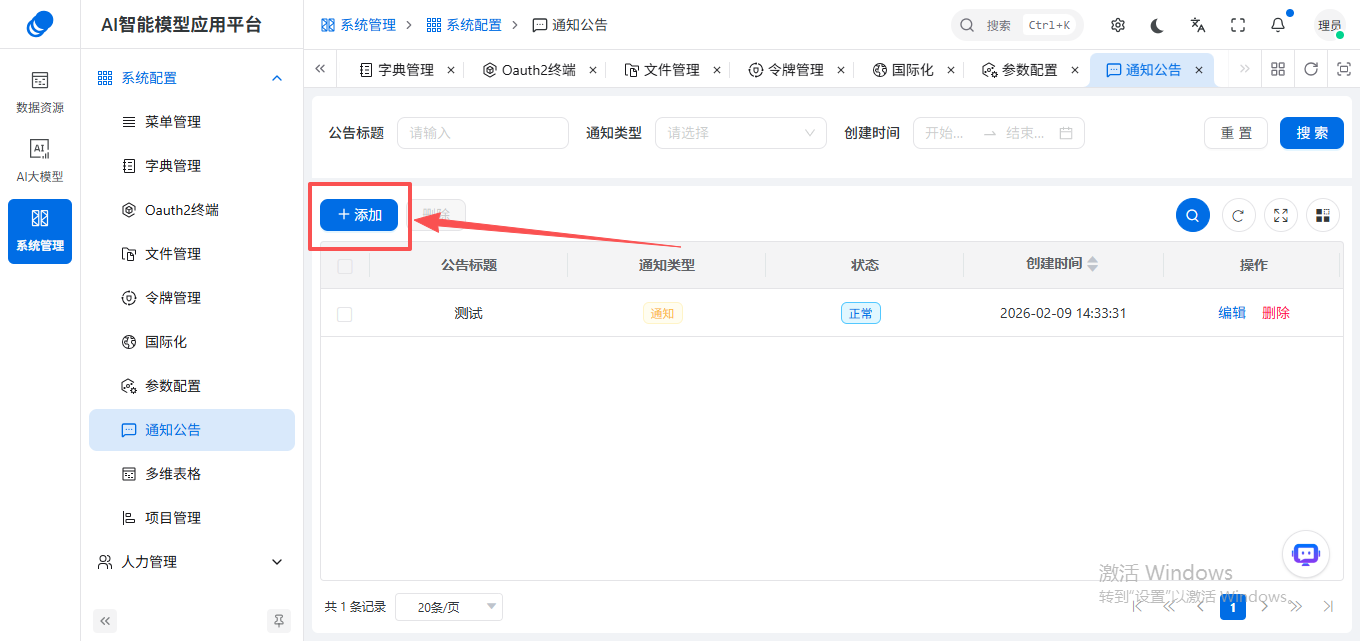This screenshot has width=1360, height=641.
Task: Click the 通知 type tag
Action: 663,313
